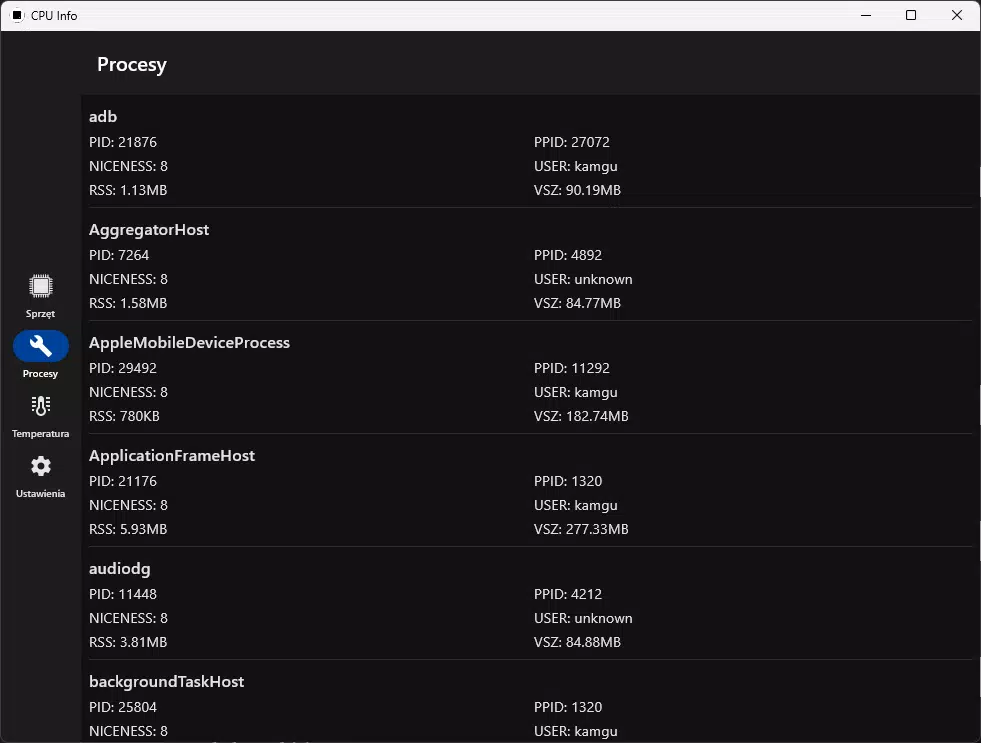Select the AppleMobileDeviceProcess name
The image size is (981, 743).
190,343
